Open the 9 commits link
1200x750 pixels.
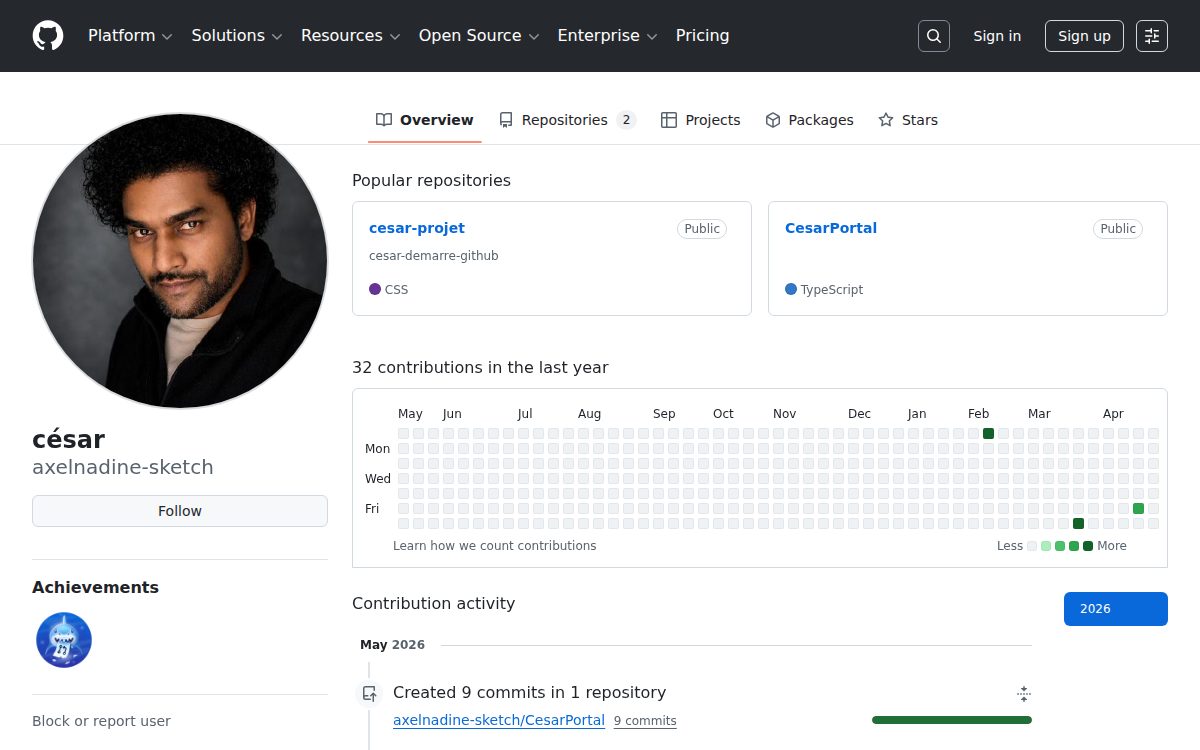tap(645, 721)
